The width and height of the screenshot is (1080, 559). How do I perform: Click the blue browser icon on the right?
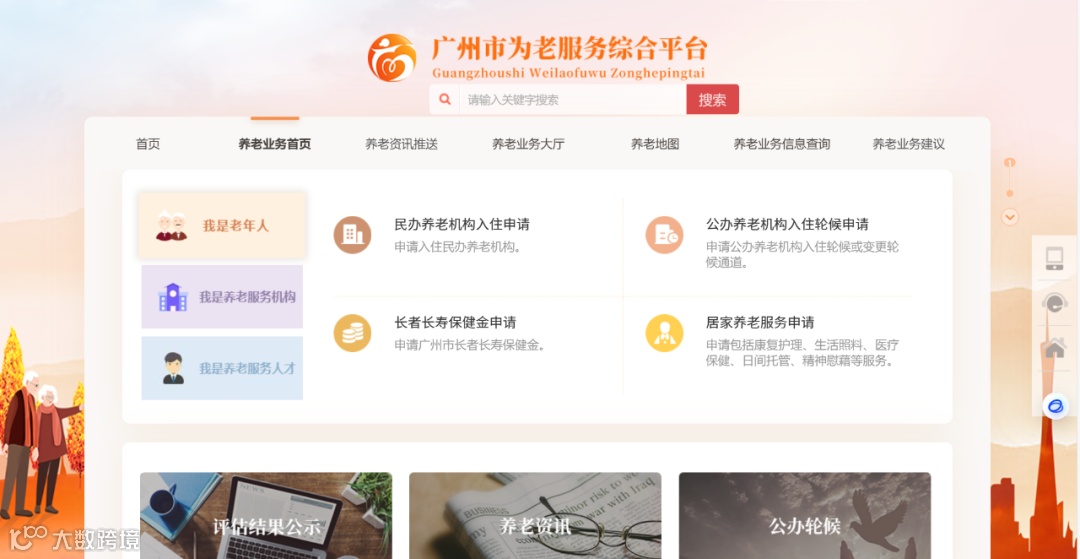1055,406
